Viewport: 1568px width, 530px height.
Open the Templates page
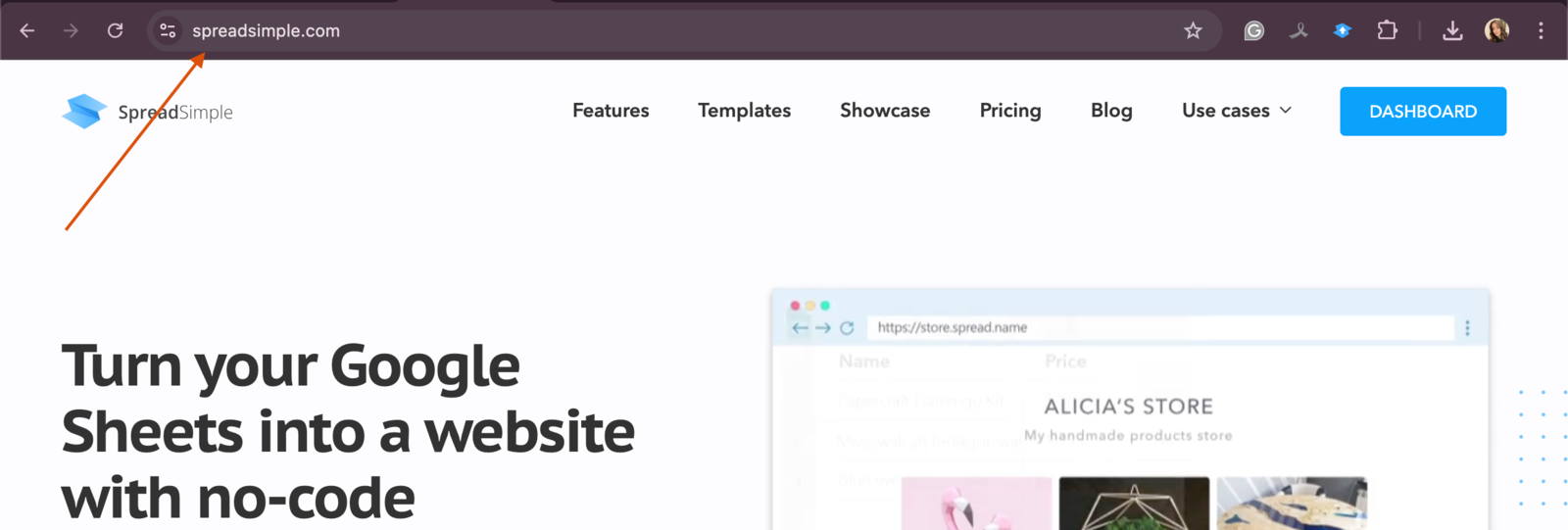coord(744,111)
